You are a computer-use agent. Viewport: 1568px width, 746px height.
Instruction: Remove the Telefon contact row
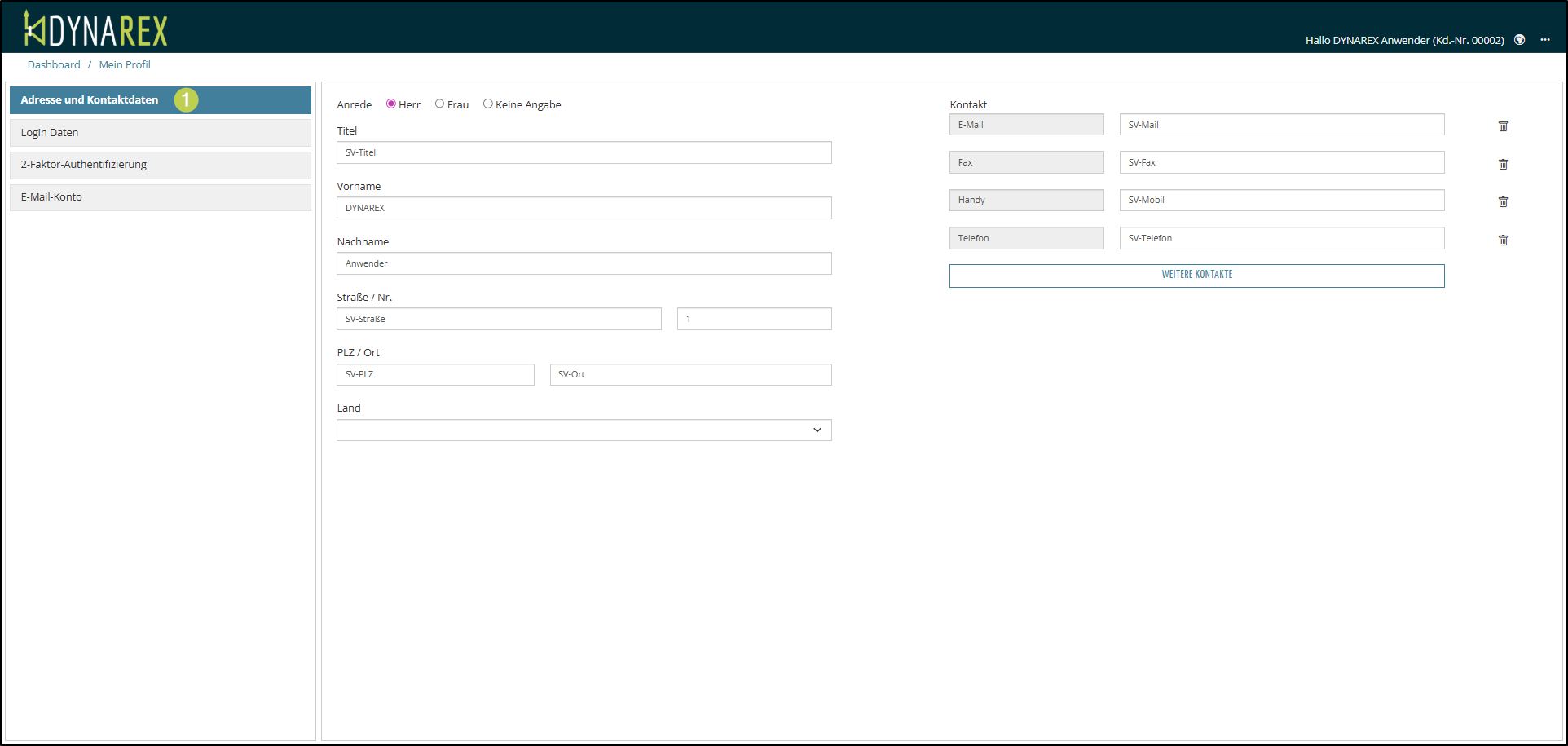pyautogui.click(x=1503, y=240)
